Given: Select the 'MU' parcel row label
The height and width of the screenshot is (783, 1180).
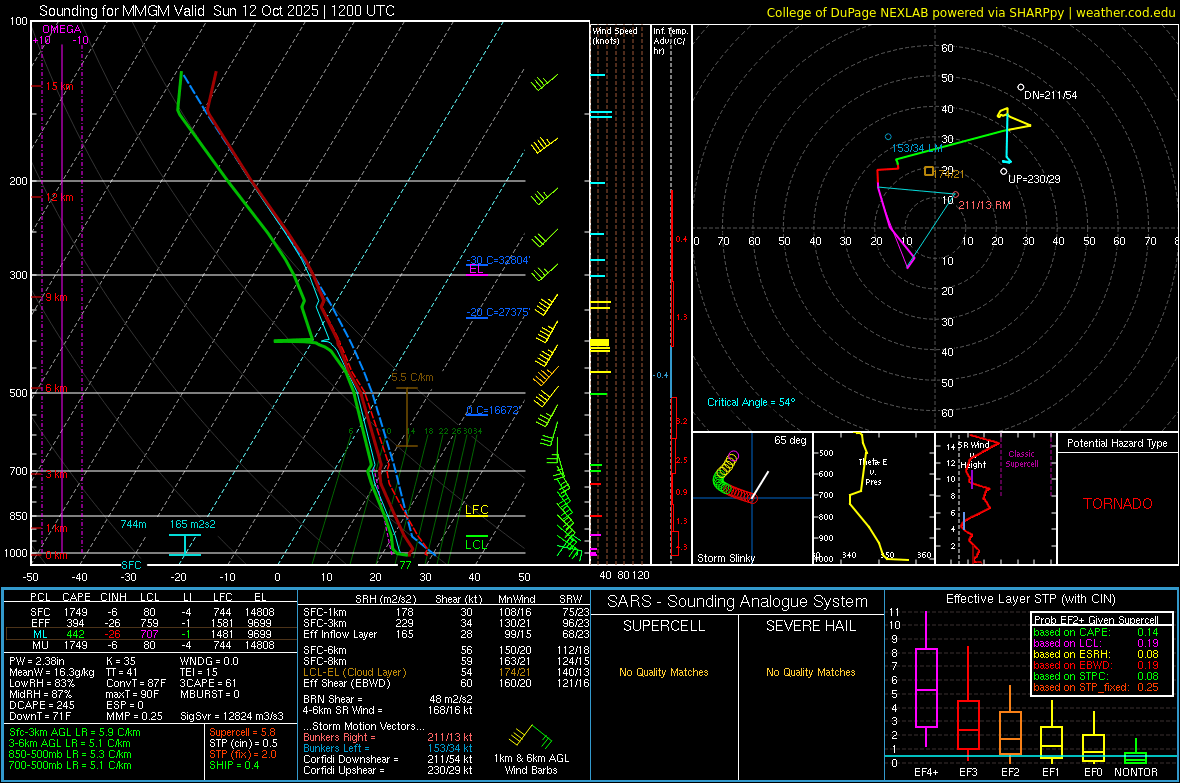Looking at the screenshot, I should (x=40, y=645).
